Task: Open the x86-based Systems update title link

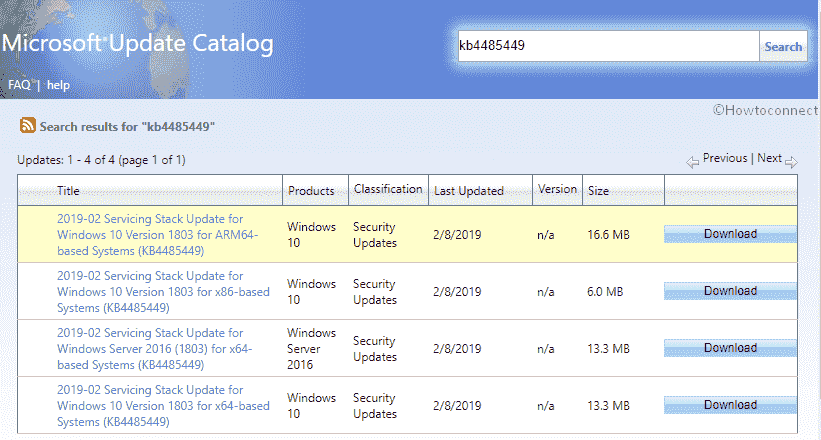Action: [163, 292]
